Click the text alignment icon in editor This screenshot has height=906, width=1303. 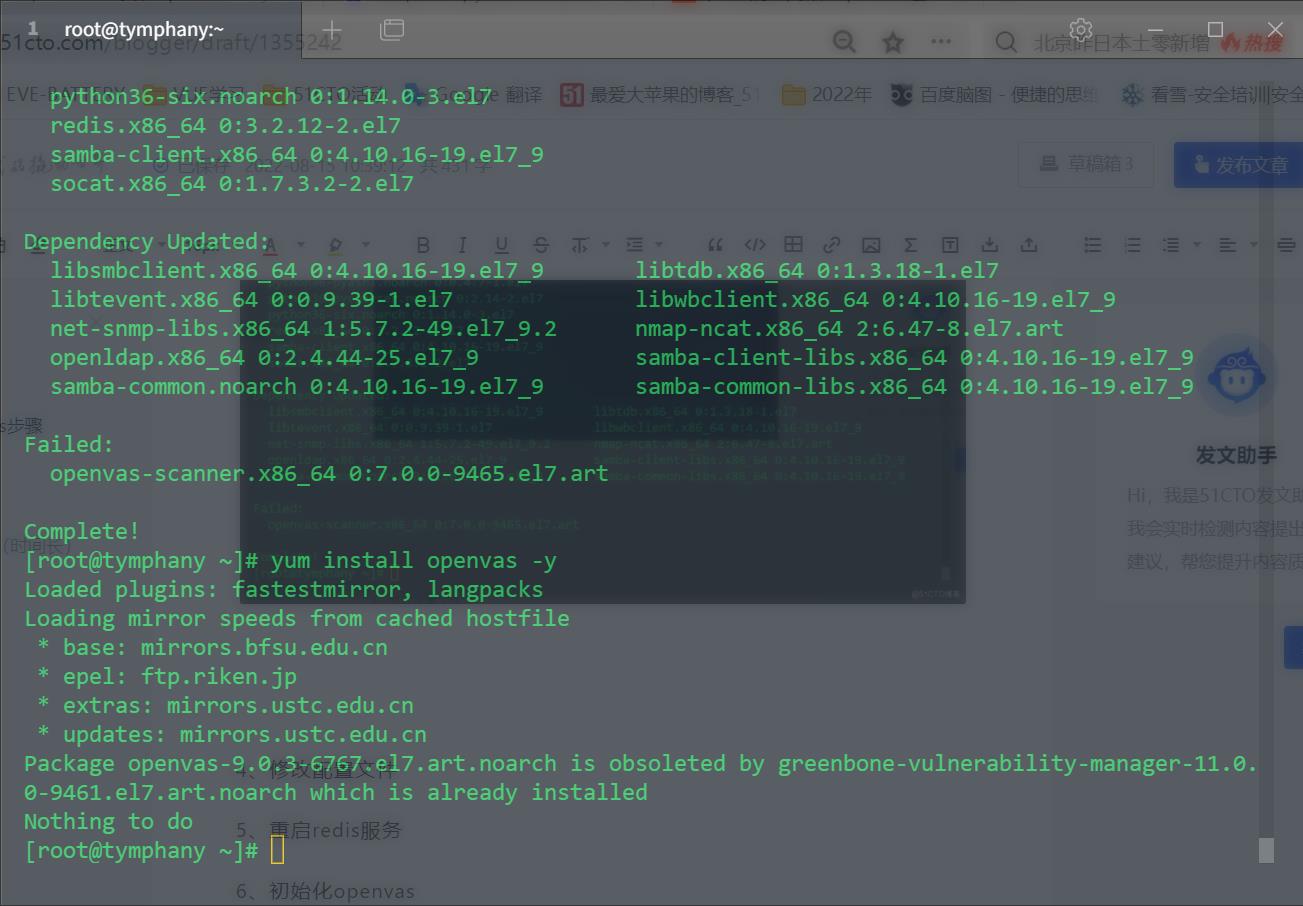(1227, 245)
